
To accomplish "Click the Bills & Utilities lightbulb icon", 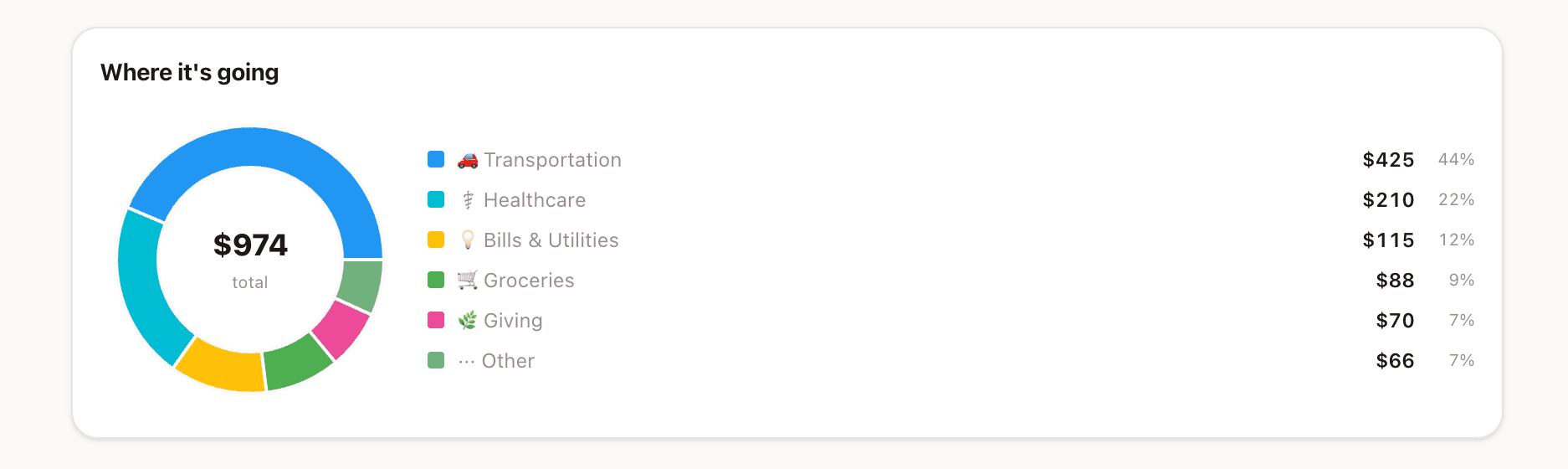I will (468, 240).
